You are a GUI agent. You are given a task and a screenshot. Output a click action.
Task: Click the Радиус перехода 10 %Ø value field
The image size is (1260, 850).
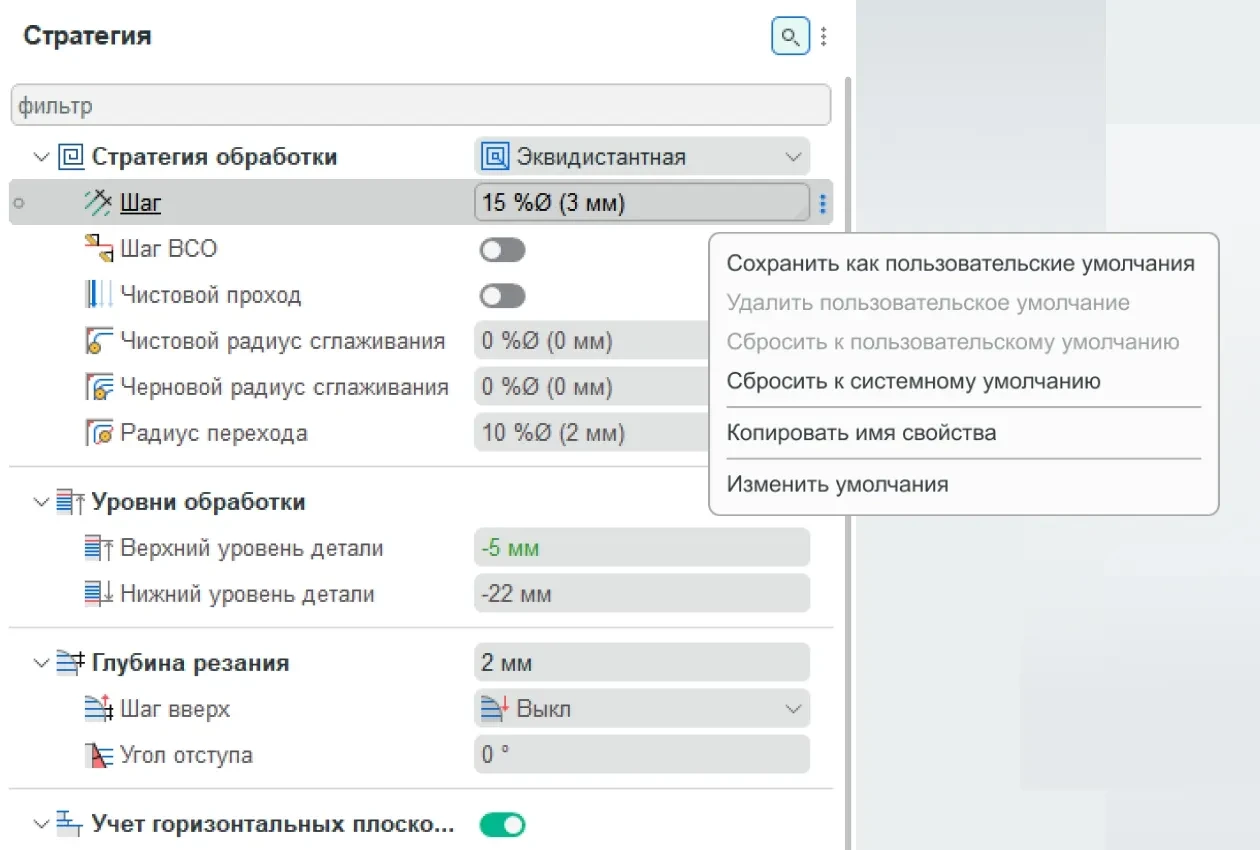592,433
